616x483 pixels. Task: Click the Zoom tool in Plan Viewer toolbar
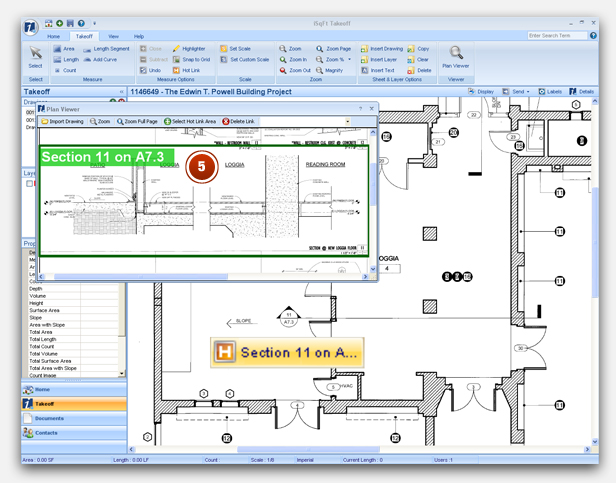point(100,121)
